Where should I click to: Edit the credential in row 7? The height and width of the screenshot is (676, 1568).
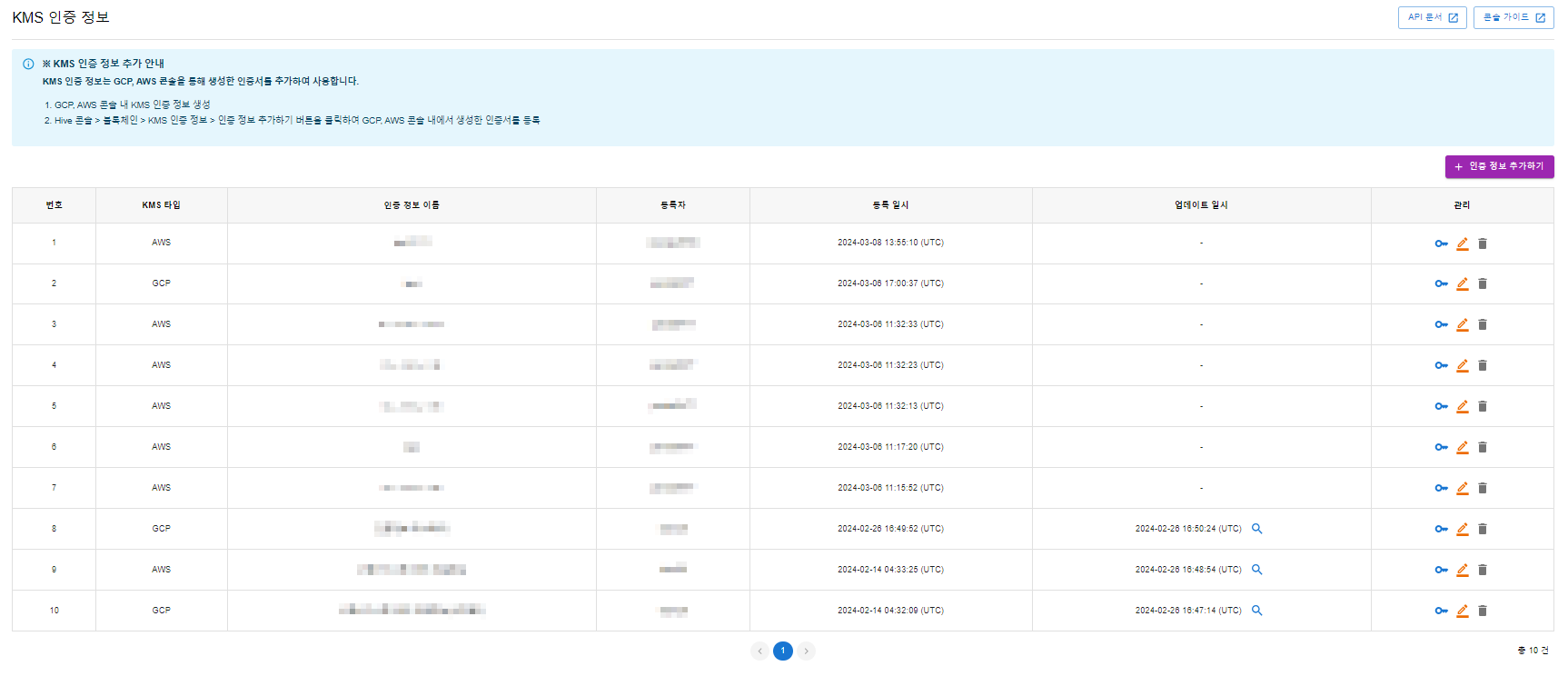[1463, 488]
